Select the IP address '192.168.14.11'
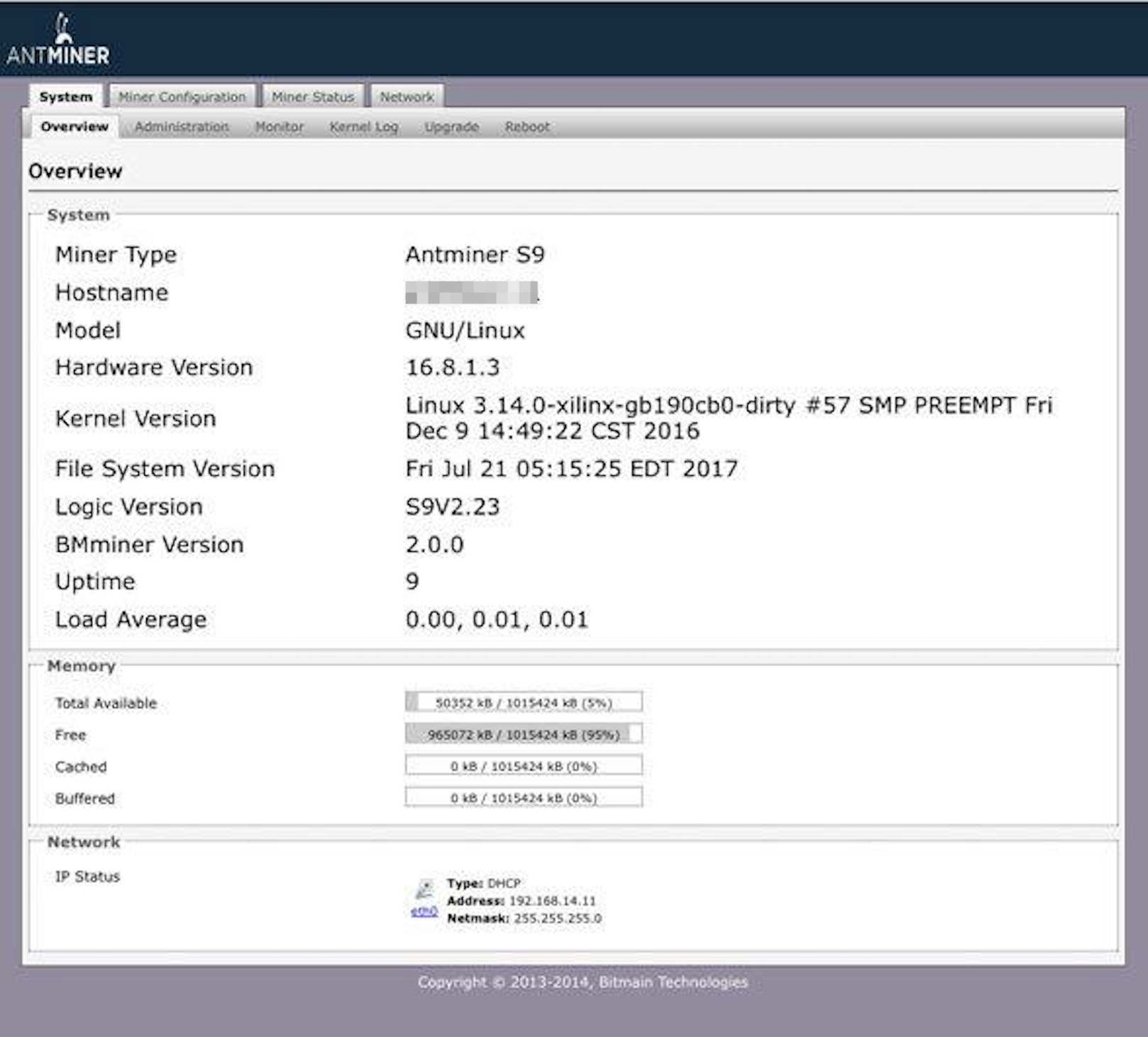Viewport: 1148px width, 1037px height. tap(553, 901)
